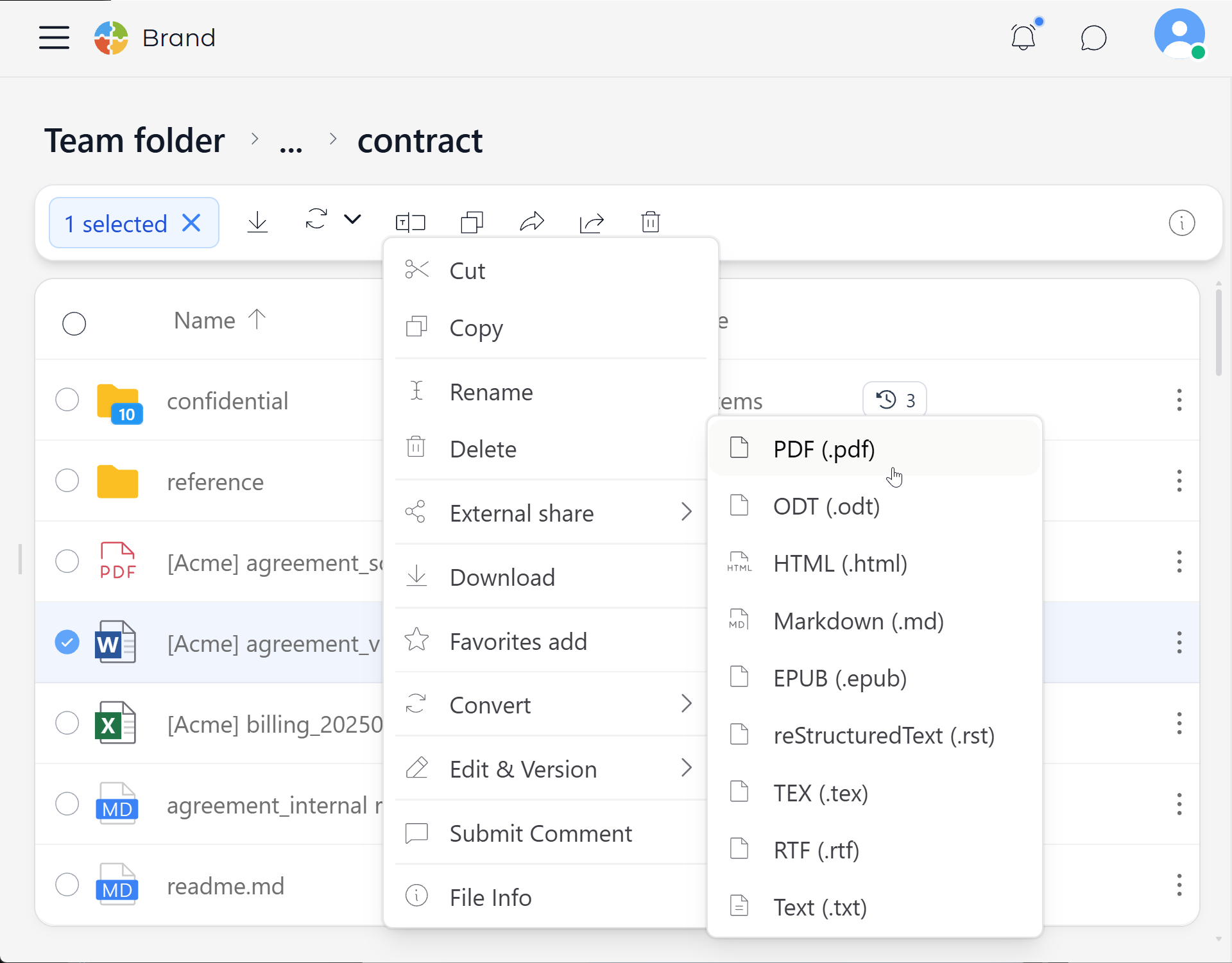Convert to reStructuredText (.rst)
Image resolution: width=1232 pixels, height=963 pixels.
tap(874, 735)
